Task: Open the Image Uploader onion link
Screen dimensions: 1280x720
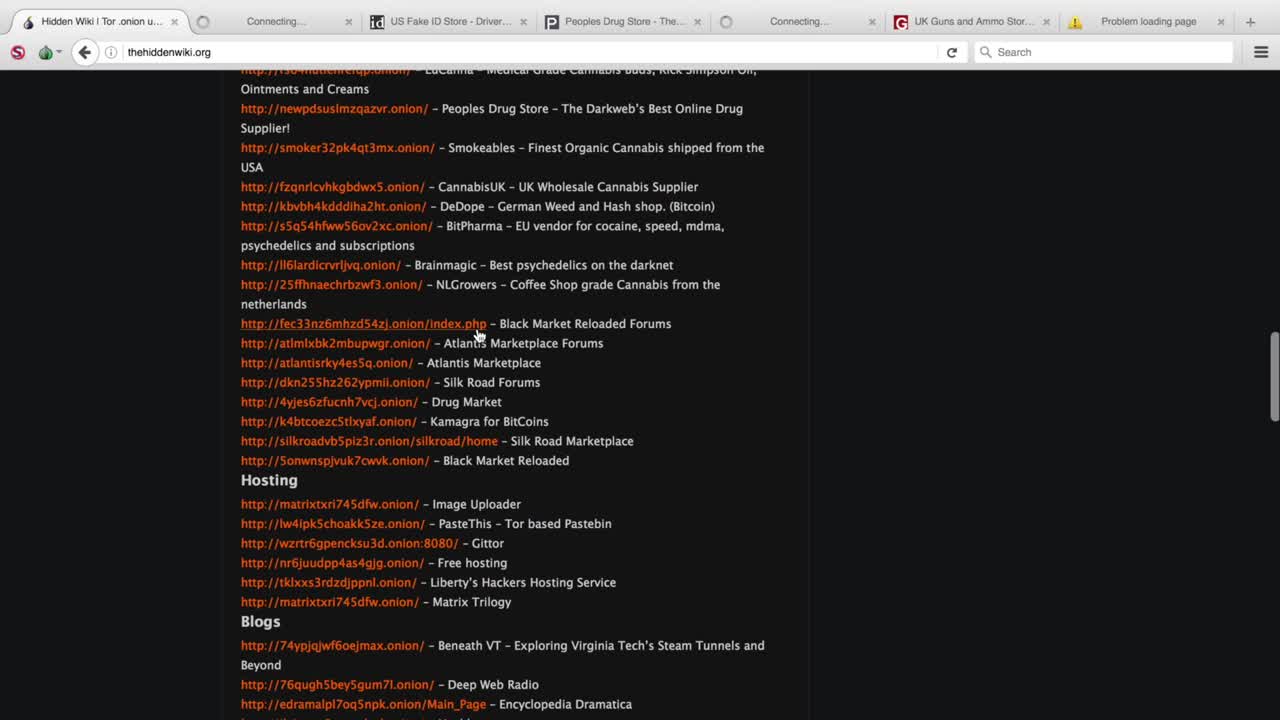Action: (x=330, y=504)
